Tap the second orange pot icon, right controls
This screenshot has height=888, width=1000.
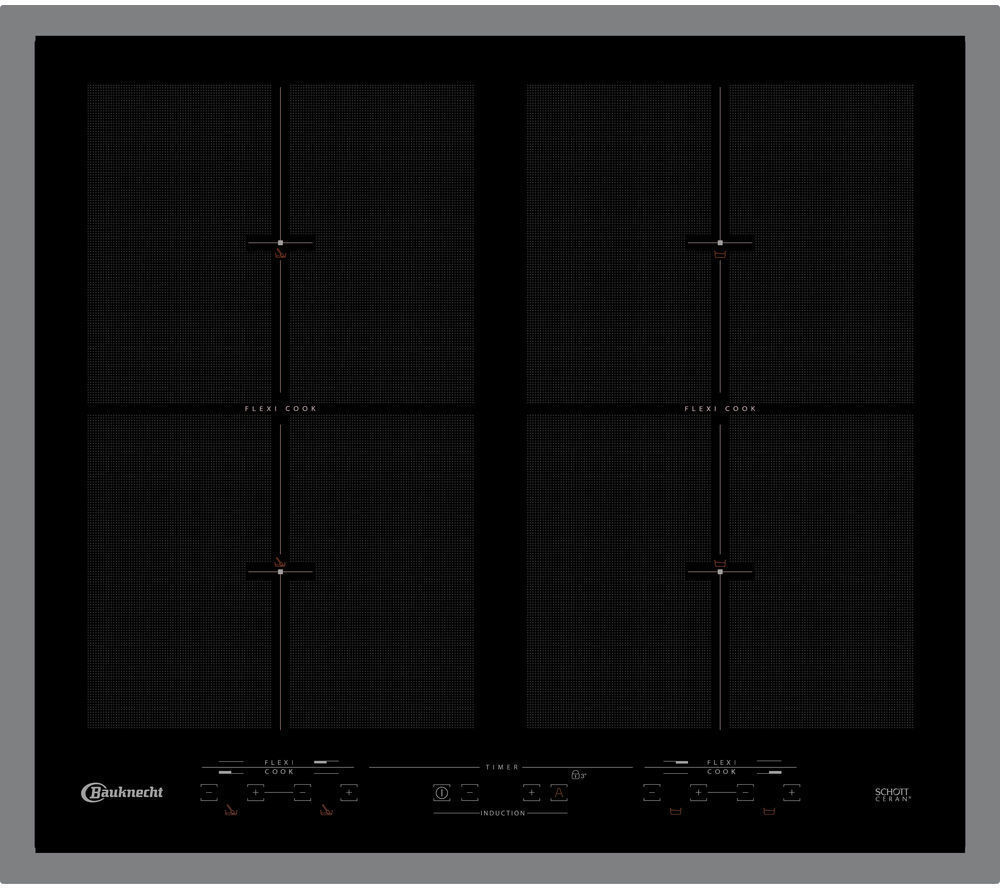click(769, 811)
